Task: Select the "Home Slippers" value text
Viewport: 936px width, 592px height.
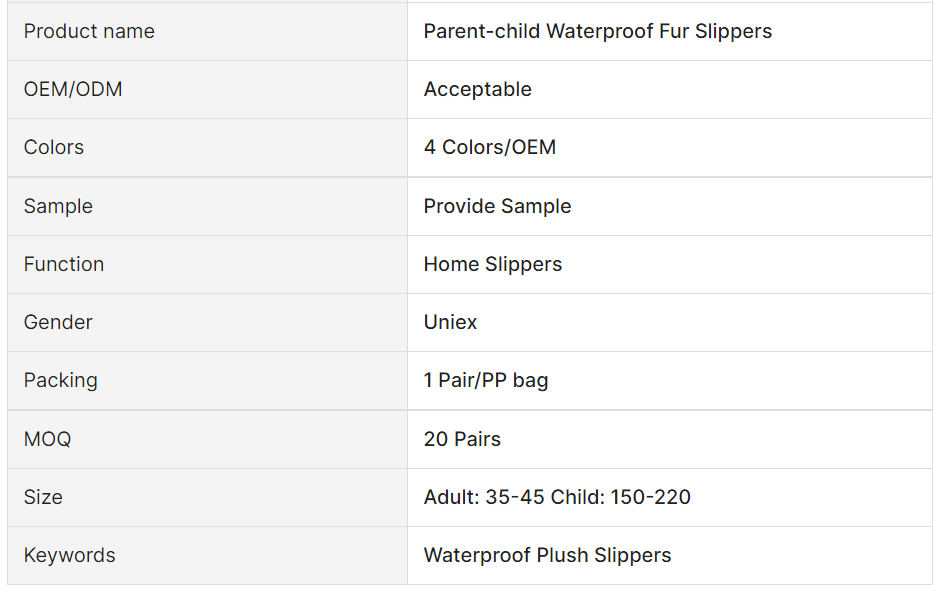Action: pyautogui.click(x=492, y=264)
